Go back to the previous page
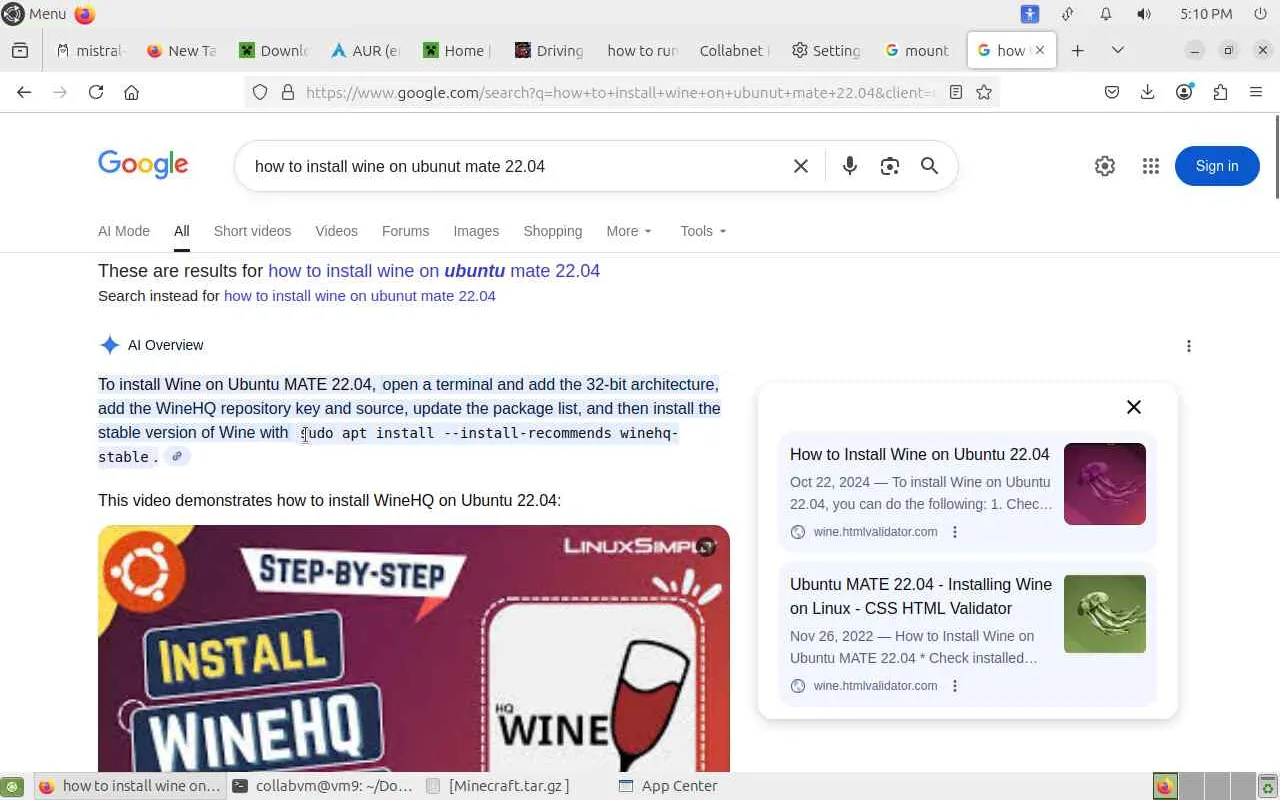 click(24, 92)
